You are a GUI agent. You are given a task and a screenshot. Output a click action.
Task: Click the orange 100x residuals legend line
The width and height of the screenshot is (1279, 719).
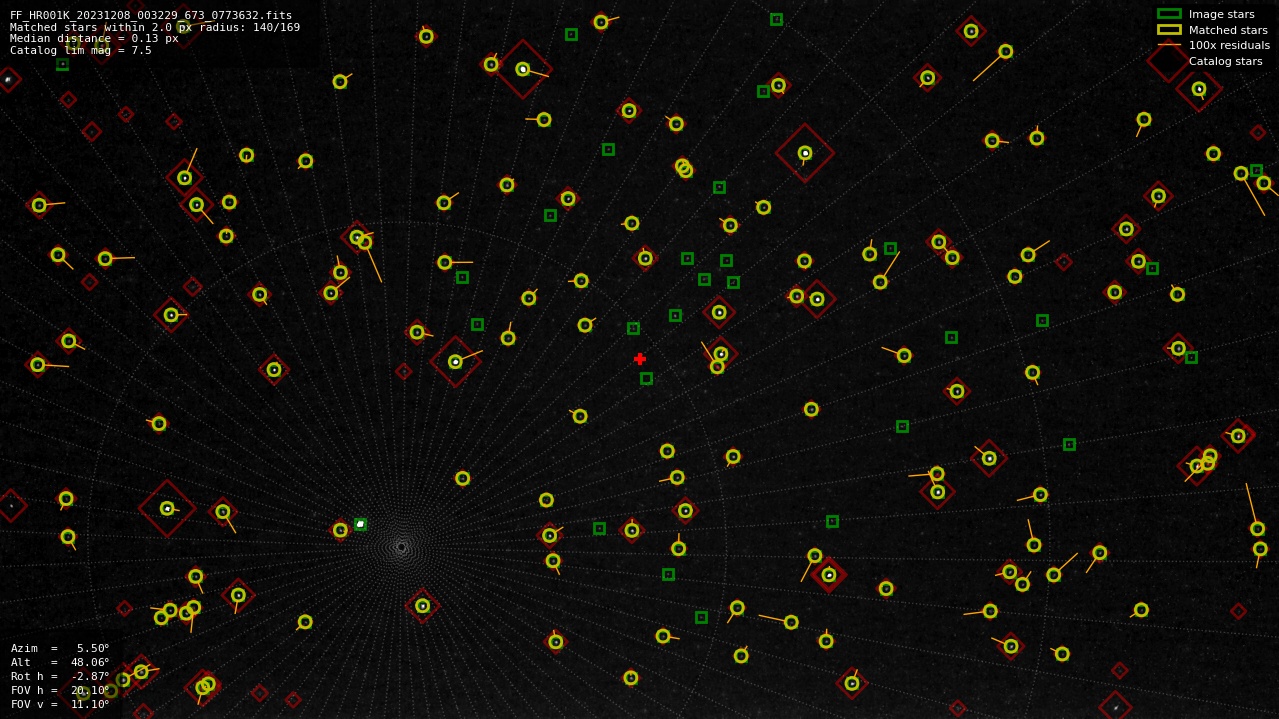pyautogui.click(x=1169, y=45)
